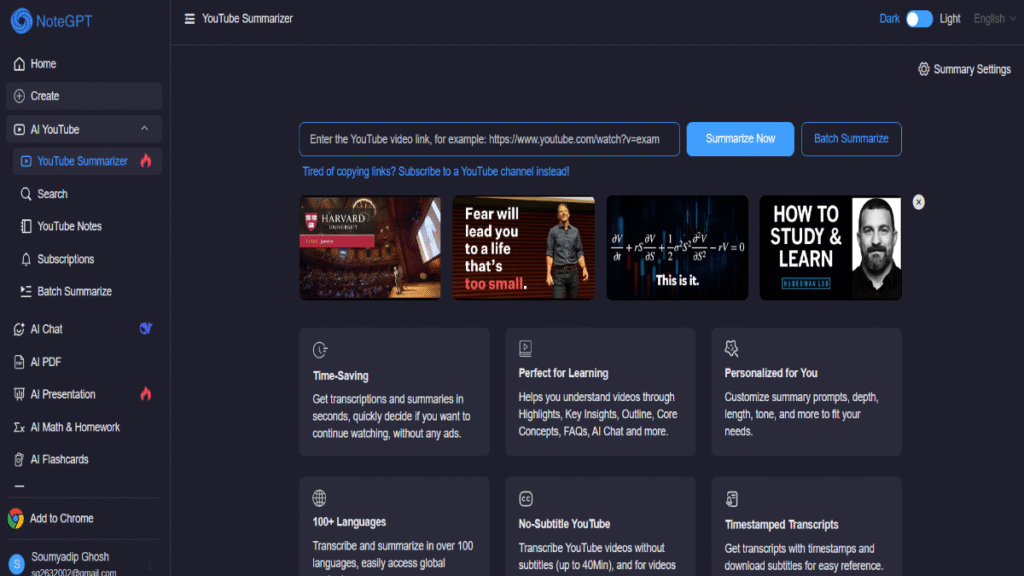Viewport: 1024px width, 576px height.
Task: Open the English language dropdown
Action: pyautogui.click(x=994, y=19)
